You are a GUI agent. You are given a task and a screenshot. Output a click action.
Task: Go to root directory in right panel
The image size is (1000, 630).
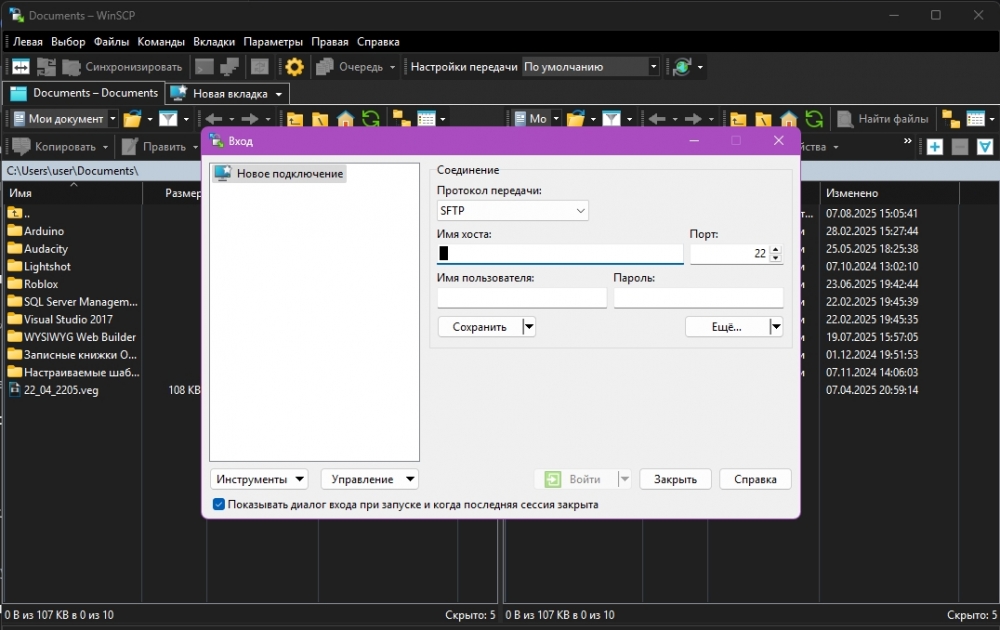(763, 119)
